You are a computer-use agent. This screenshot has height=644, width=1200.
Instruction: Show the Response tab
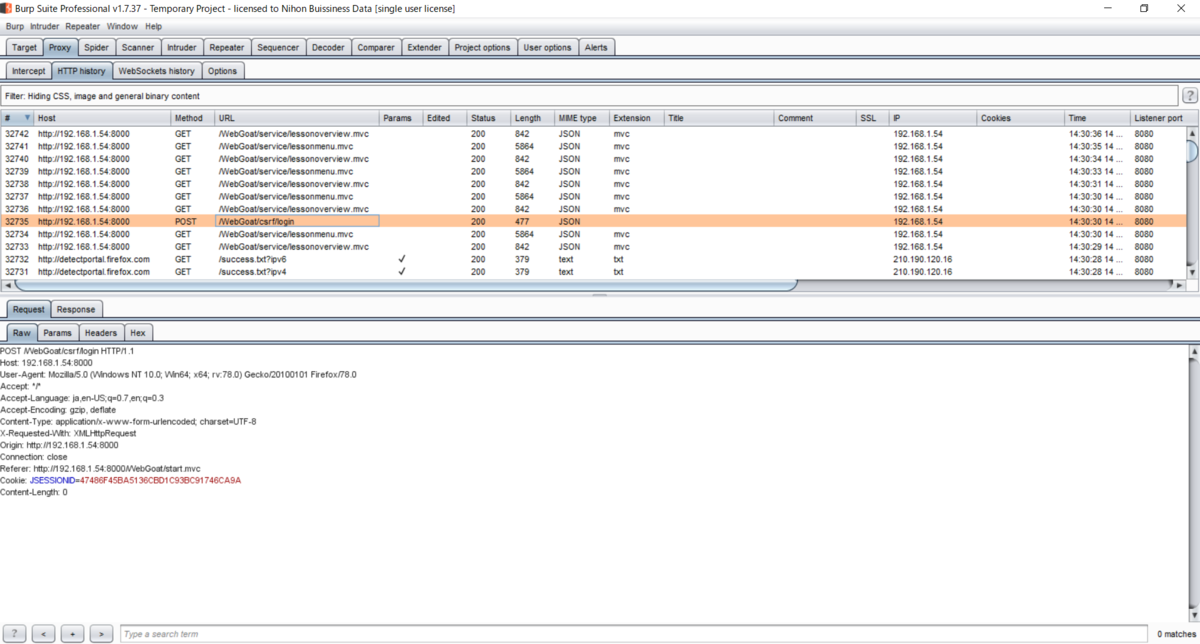pos(76,309)
